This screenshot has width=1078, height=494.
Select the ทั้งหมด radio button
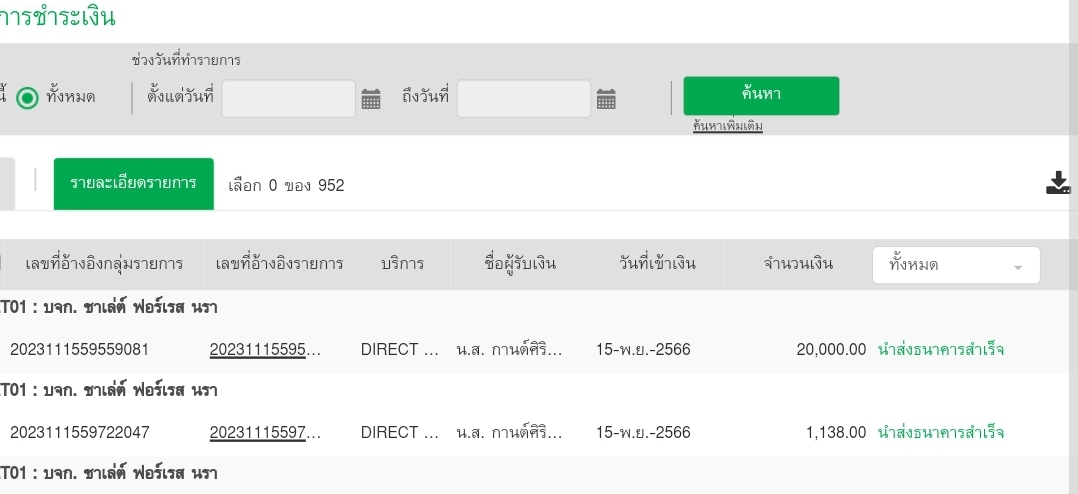click(28, 98)
